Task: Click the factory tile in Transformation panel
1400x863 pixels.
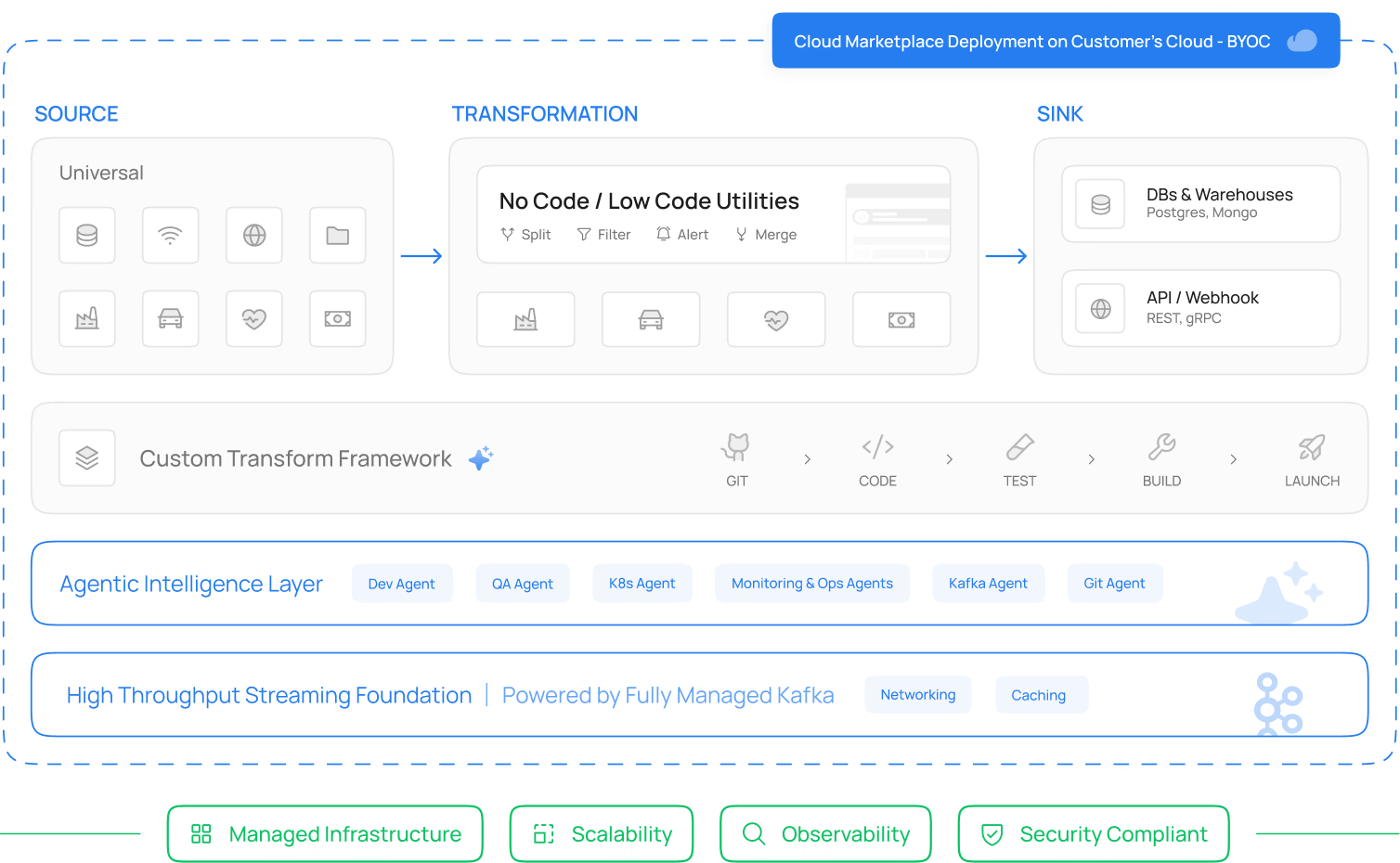Action: click(525, 320)
